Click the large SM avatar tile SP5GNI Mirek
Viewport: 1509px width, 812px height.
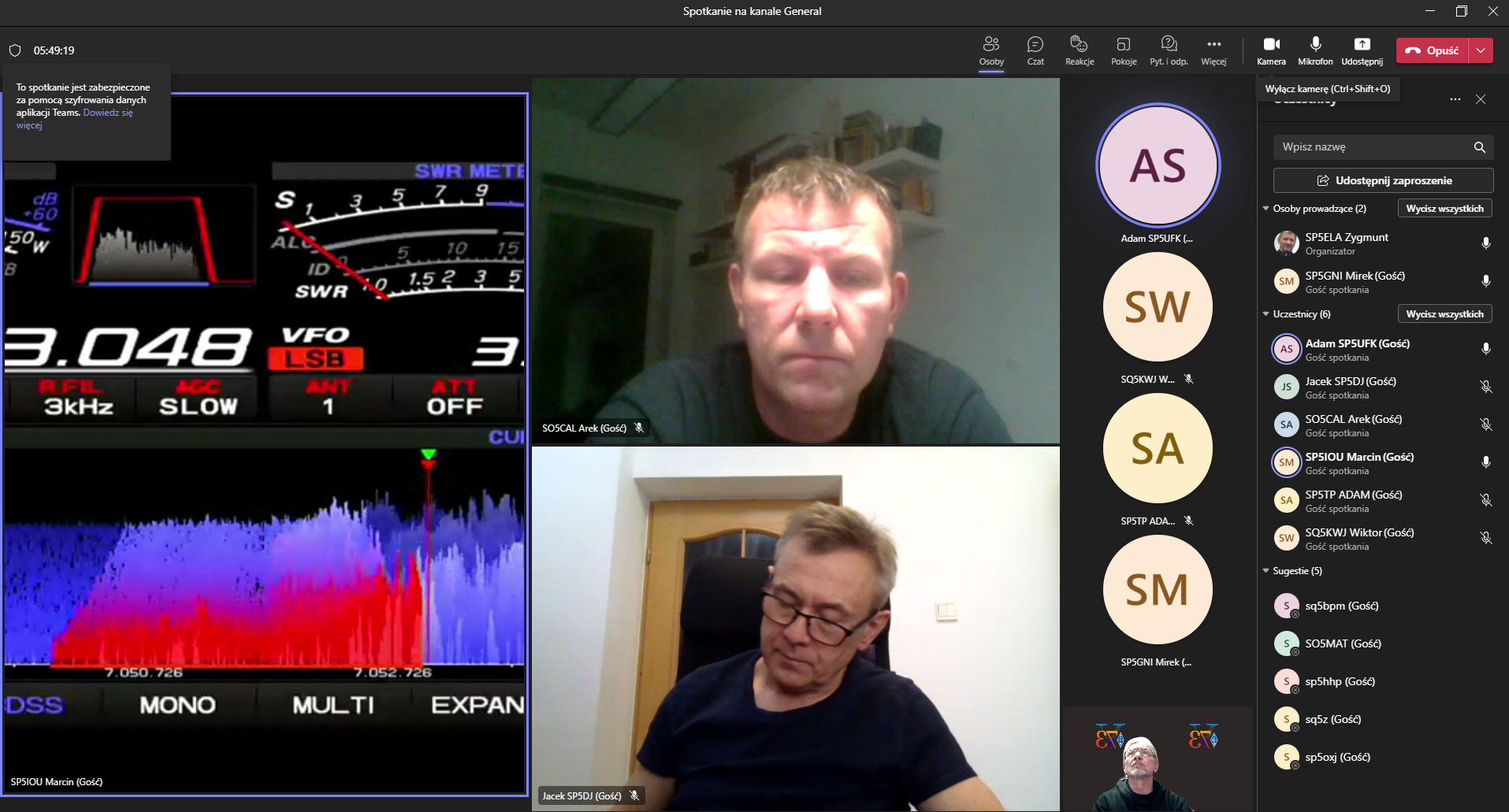[x=1158, y=590]
